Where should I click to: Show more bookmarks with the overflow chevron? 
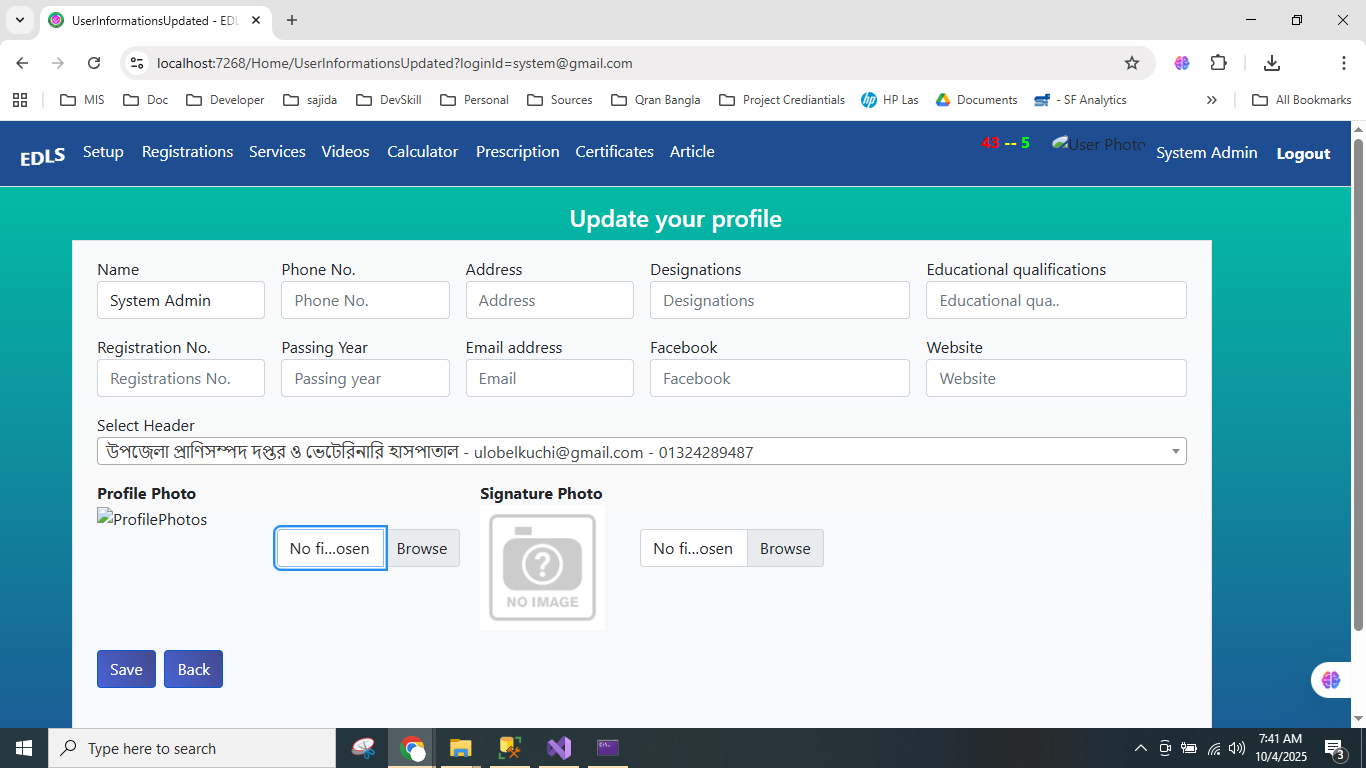tap(1211, 100)
